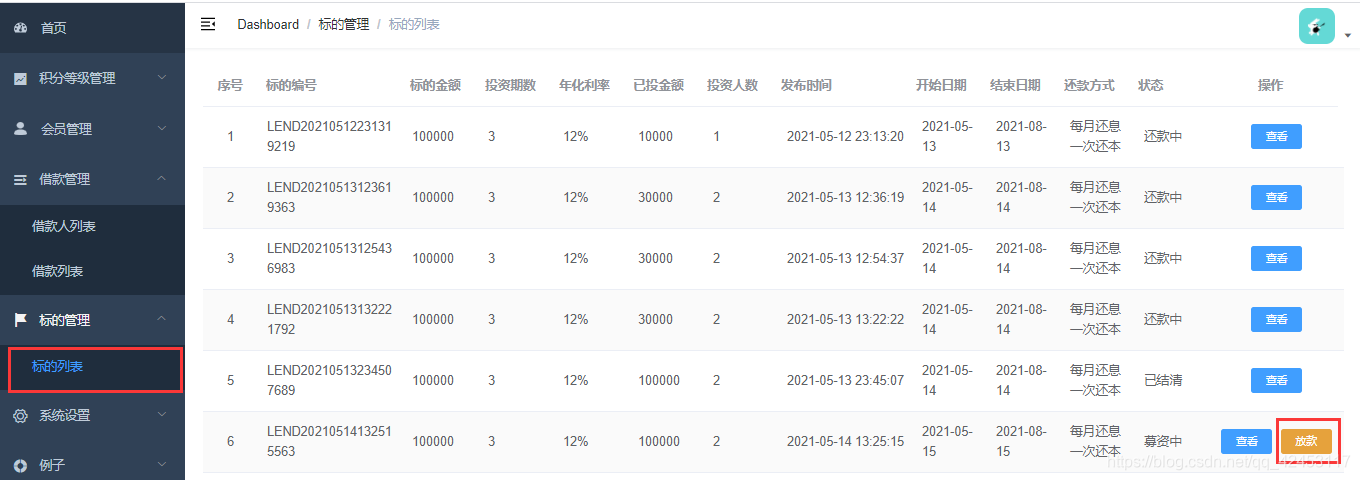Click publish time 2021-05-14 13:25:15
The image size is (1360, 480).
[845, 442]
